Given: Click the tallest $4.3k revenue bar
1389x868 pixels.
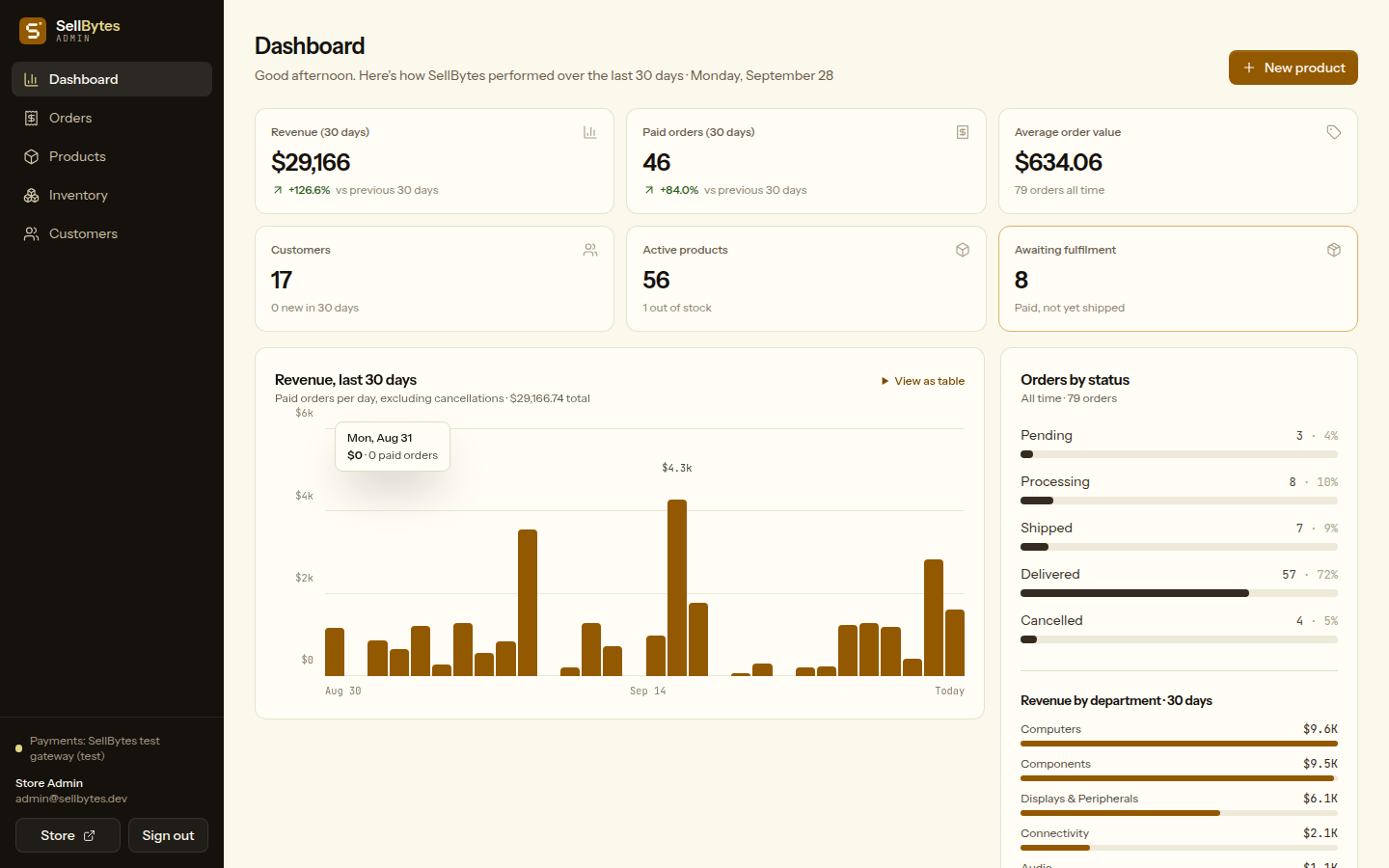Looking at the screenshot, I should [x=677, y=587].
